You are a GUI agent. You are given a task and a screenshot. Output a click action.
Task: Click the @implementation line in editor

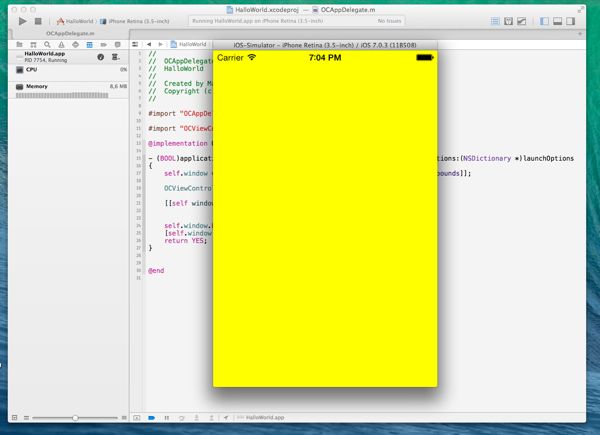point(178,143)
